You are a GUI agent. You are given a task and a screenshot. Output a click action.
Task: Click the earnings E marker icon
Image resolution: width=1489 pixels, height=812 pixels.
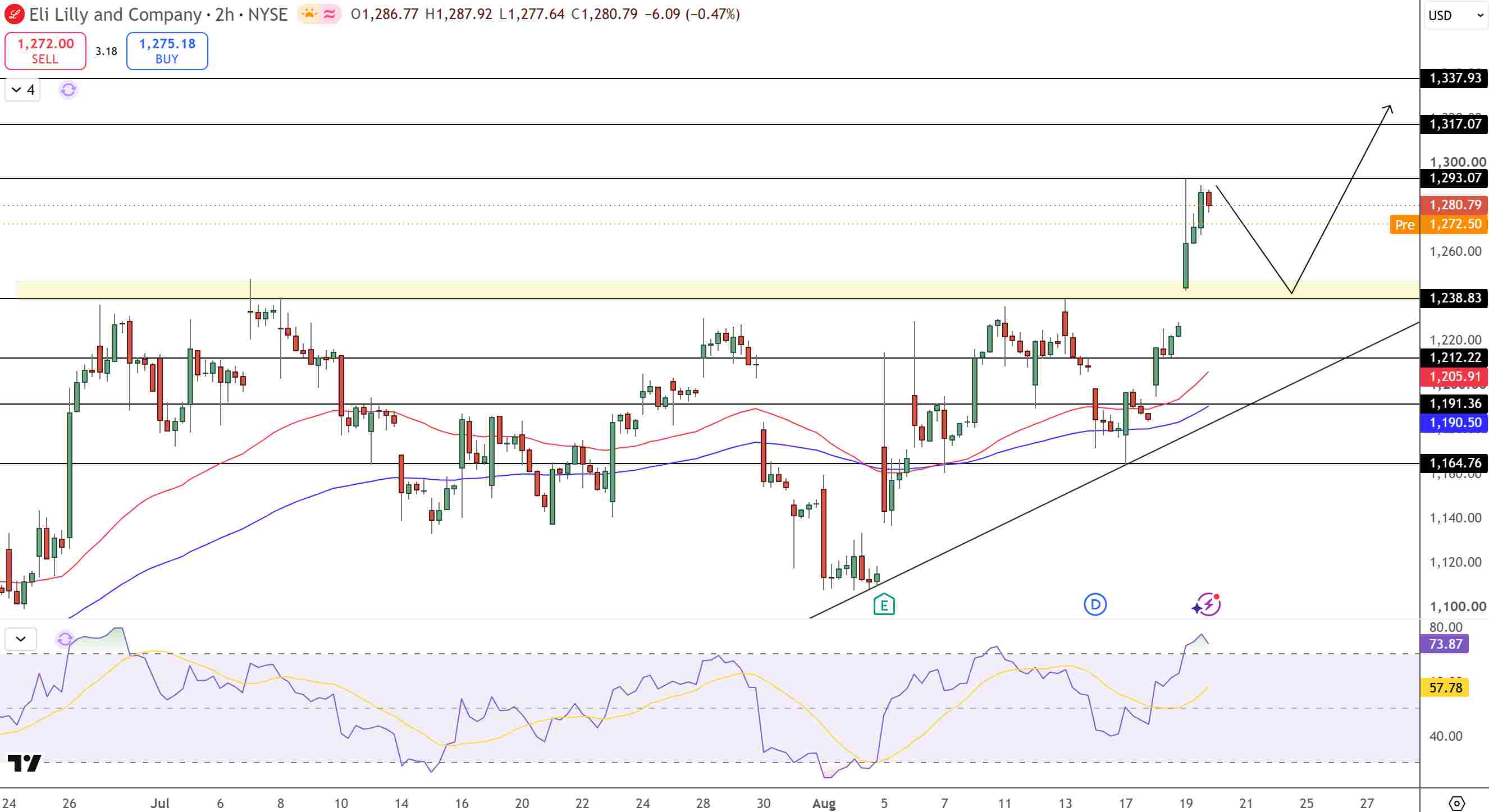point(884,605)
